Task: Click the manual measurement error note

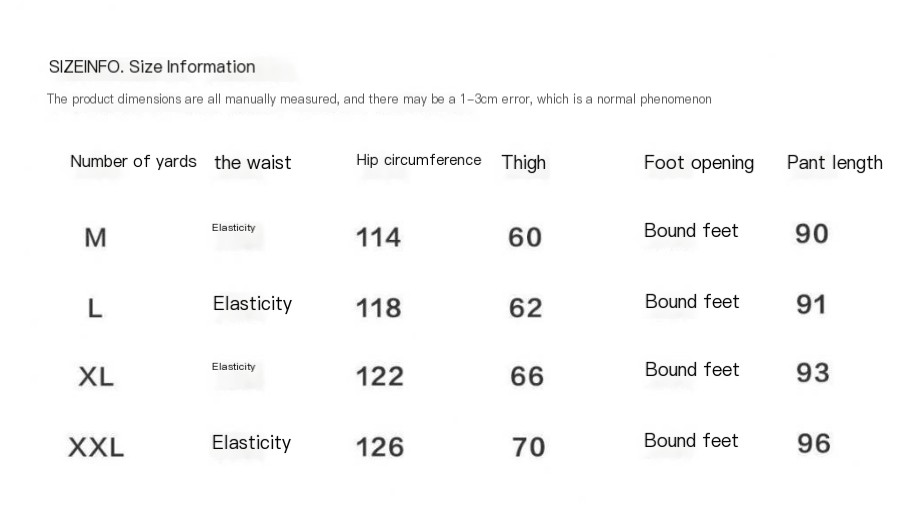Action: coord(379,99)
